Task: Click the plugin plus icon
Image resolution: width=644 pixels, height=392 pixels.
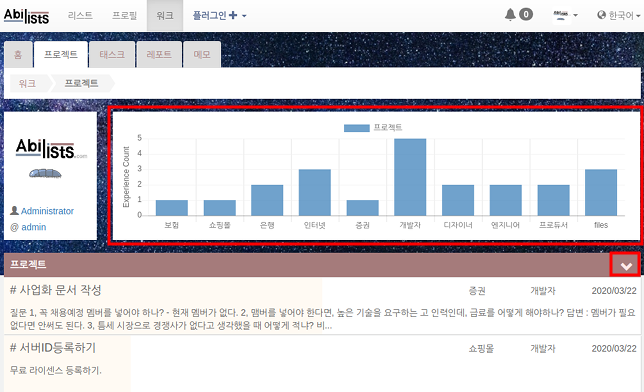Action: tap(233, 15)
